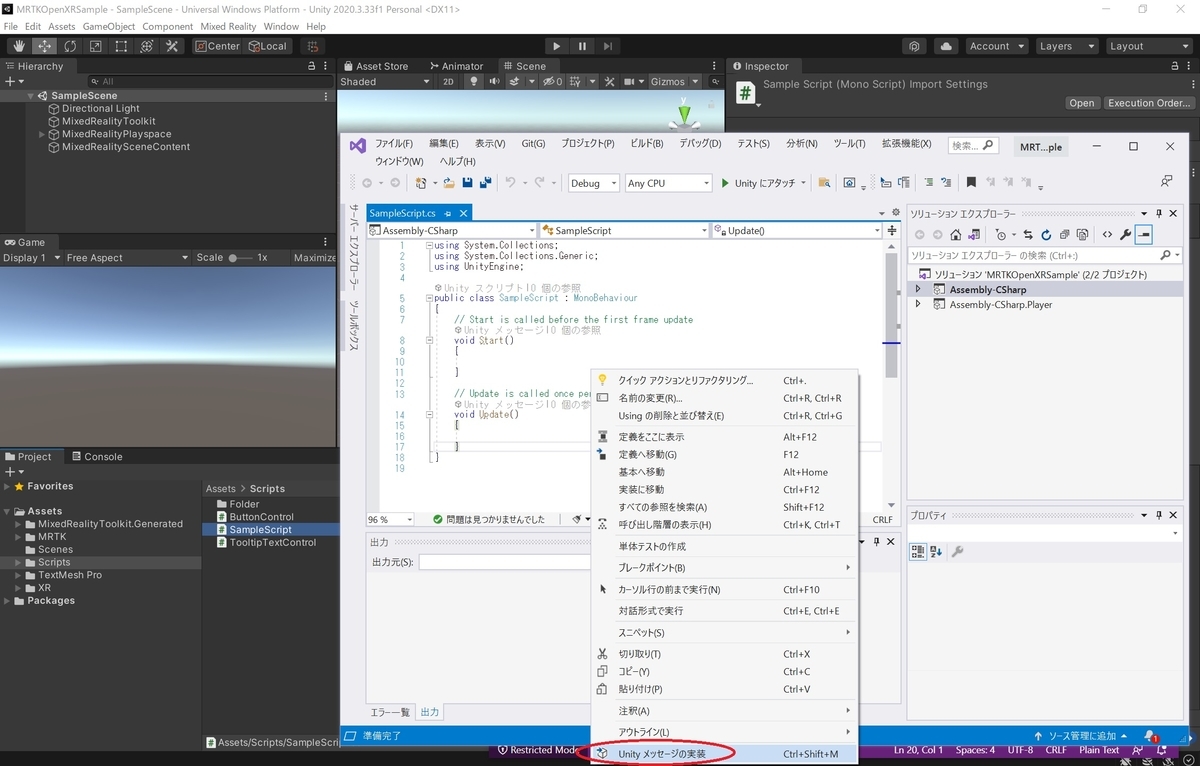Click Refresh icon in Solution Explorer toolbar
Screen dimensions: 1200x766
(x=1046, y=234)
